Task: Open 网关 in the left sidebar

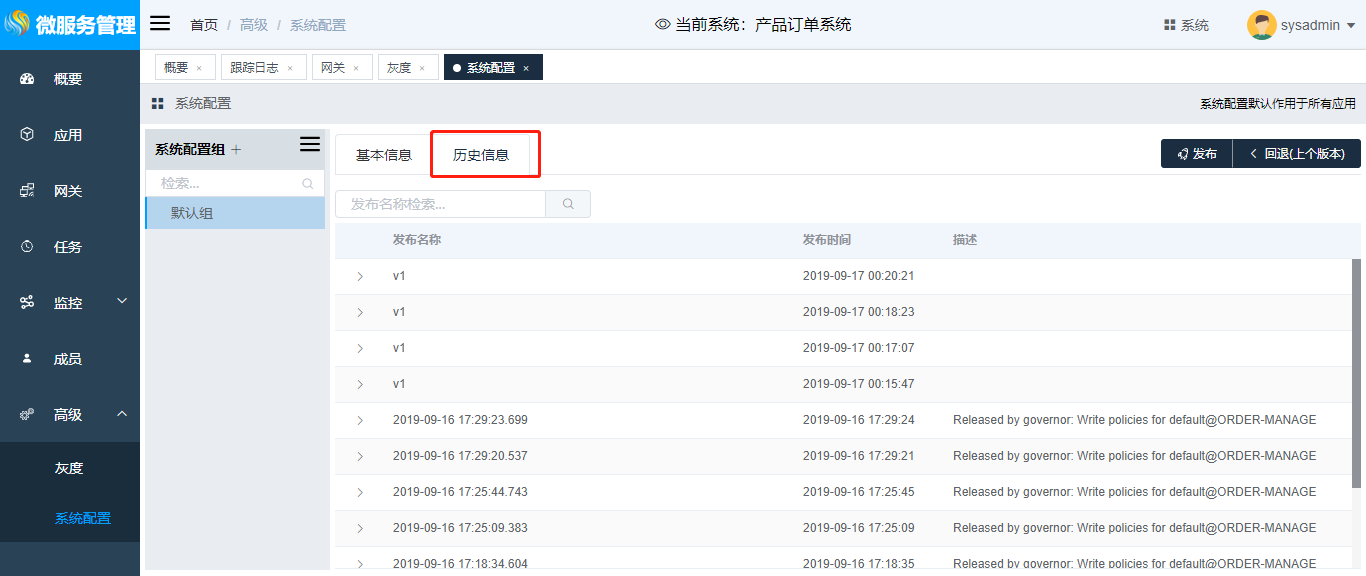Action: pyautogui.click(x=68, y=191)
